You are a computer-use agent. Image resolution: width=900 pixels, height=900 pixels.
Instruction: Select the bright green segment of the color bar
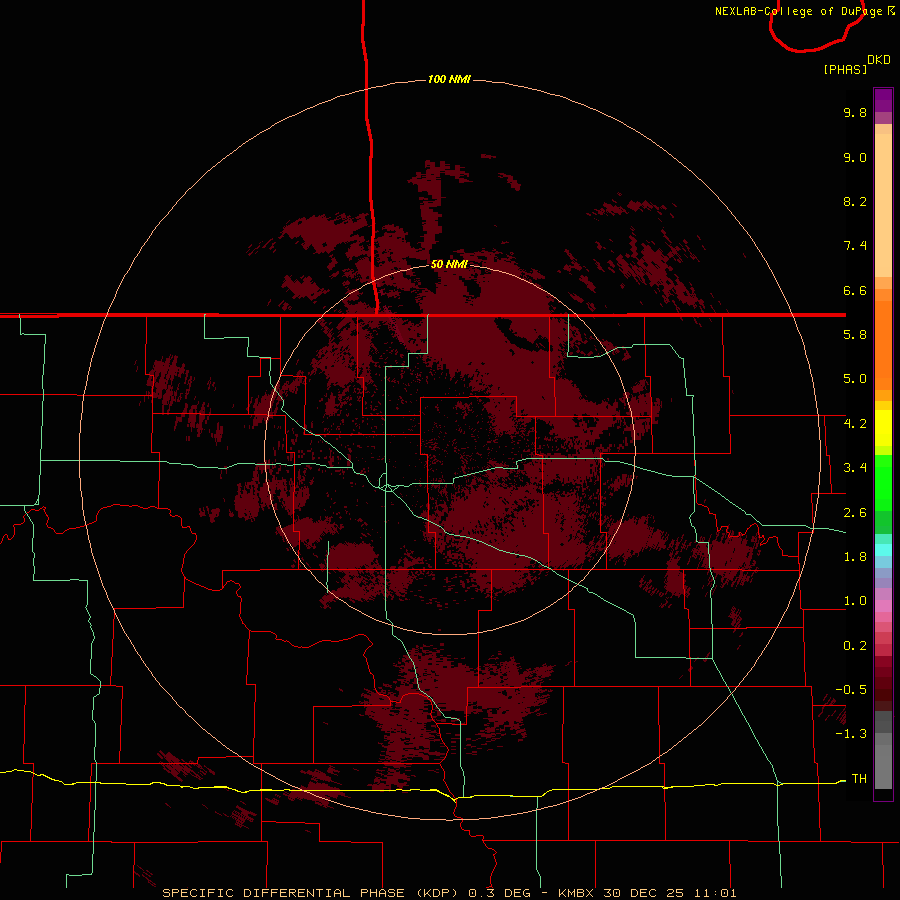click(x=883, y=482)
